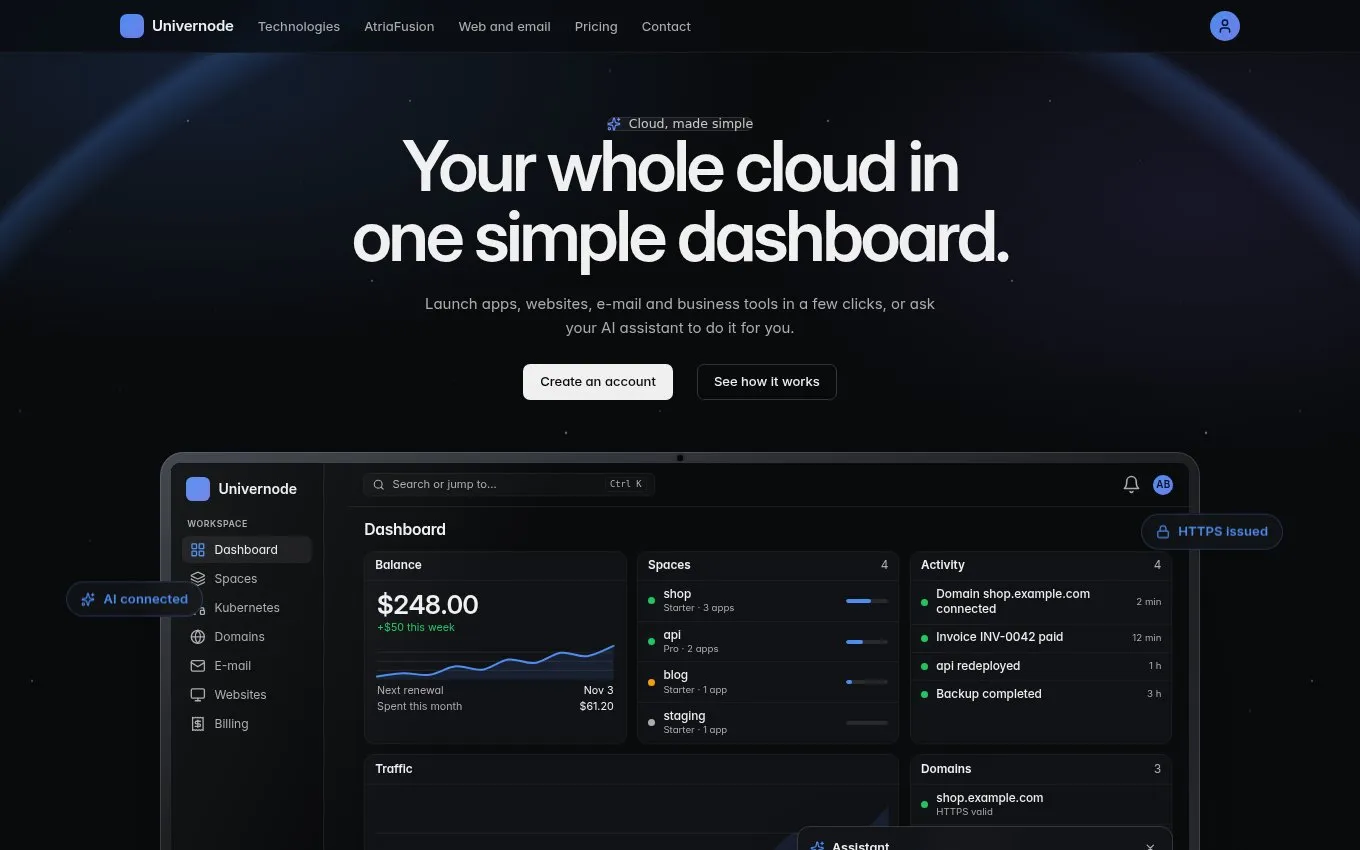Open Web and email in the top navigation
This screenshot has width=1360, height=850.
(505, 27)
